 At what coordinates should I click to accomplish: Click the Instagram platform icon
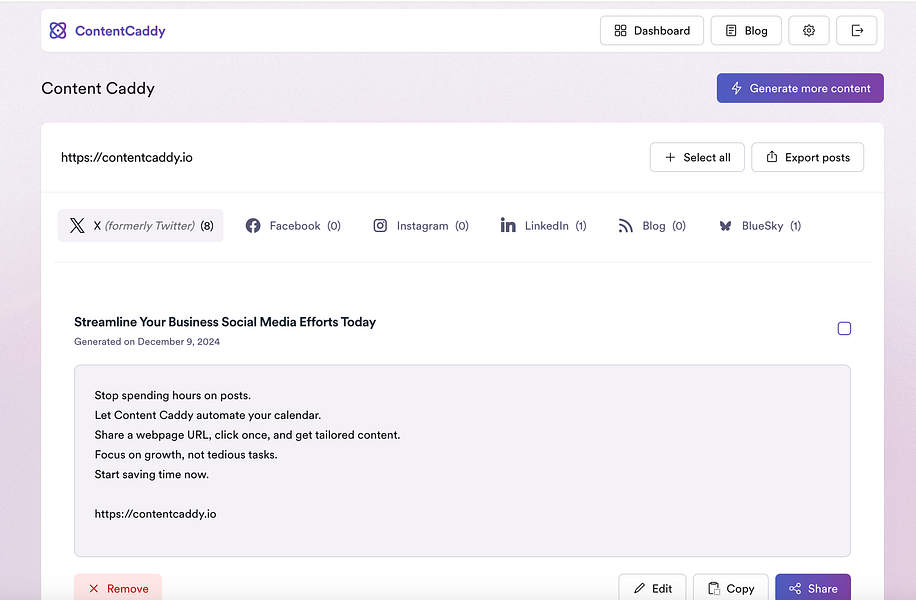point(380,225)
